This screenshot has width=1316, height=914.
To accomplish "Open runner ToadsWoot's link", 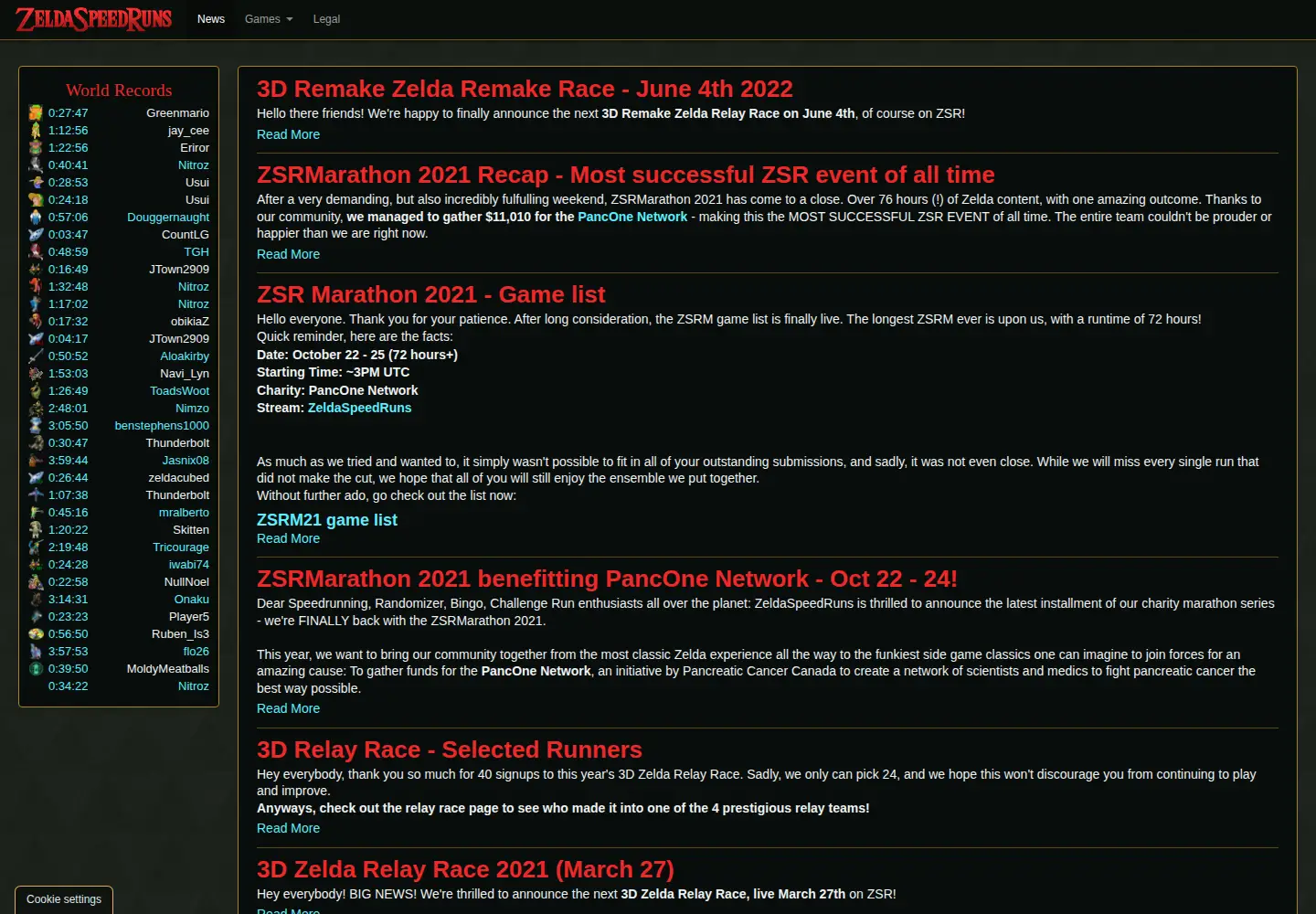I will [x=179, y=391].
